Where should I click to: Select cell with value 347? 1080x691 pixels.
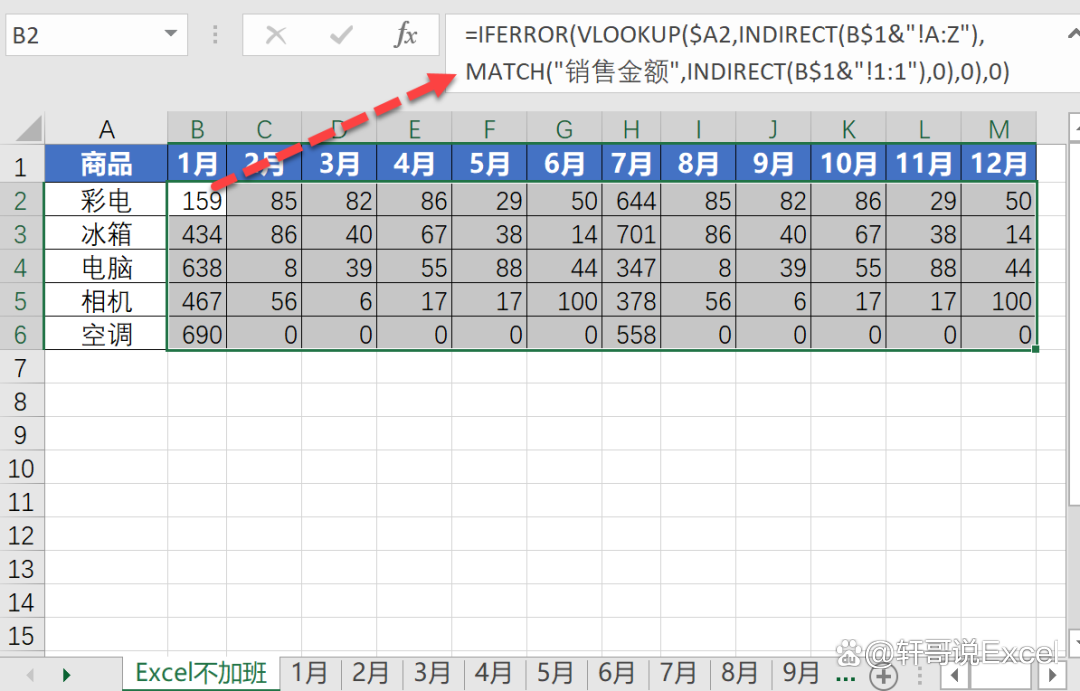click(x=631, y=267)
